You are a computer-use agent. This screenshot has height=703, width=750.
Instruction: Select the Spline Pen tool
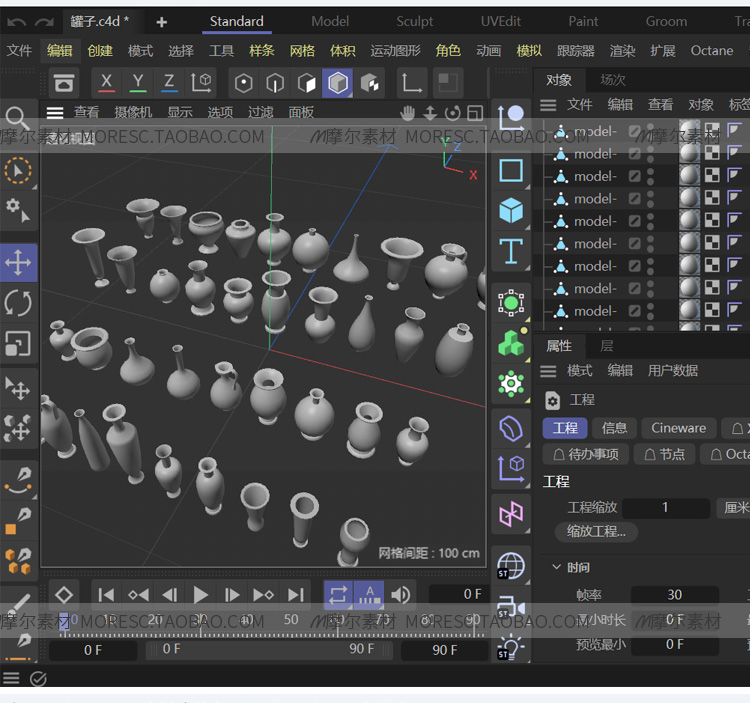(18, 480)
